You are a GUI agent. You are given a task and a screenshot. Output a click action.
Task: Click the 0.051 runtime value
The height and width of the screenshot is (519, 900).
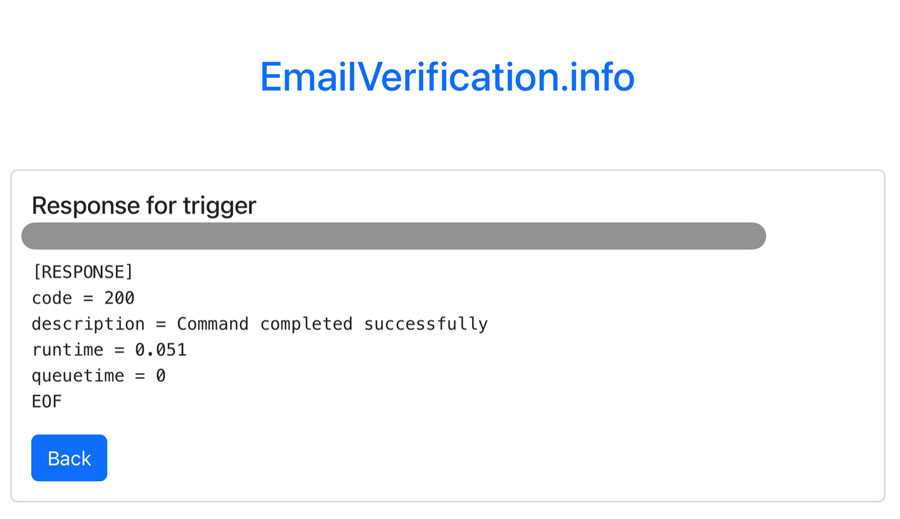click(x=161, y=350)
